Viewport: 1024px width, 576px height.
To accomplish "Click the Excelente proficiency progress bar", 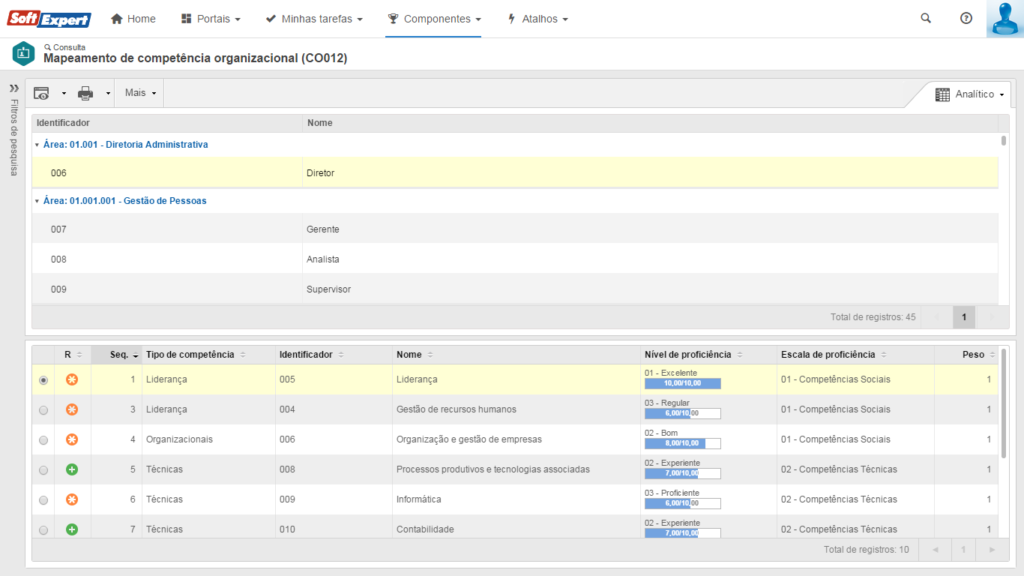I will click(682, 384).
